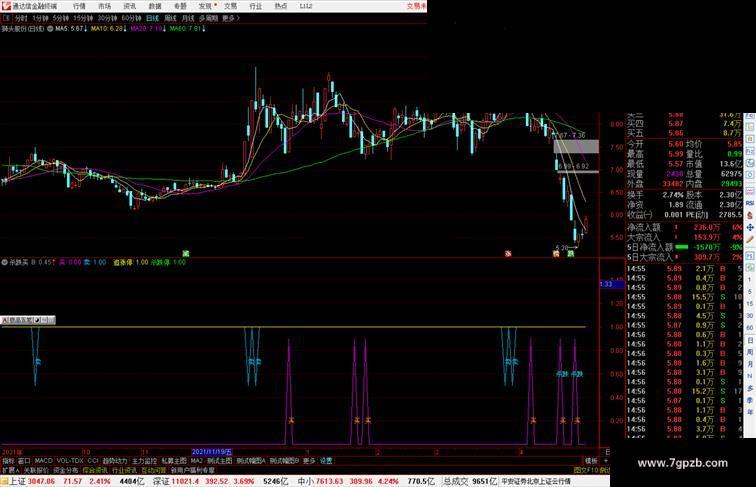756x487 pixels.
Task: Select 日 period in right sidebar
Action: (750, 340)
